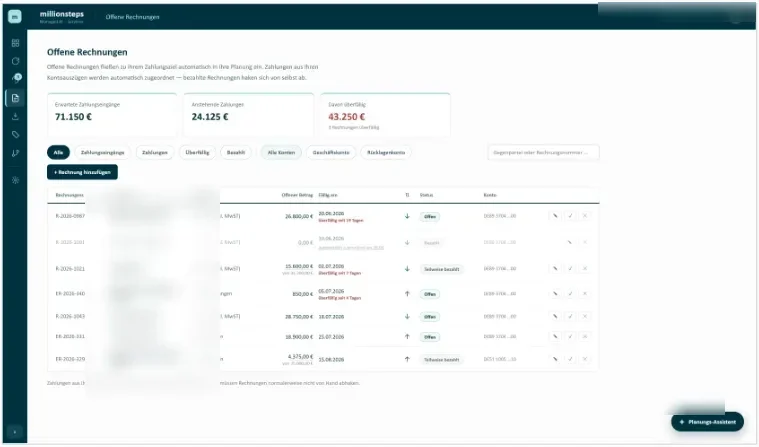Open the chat icon with notification badge
The image size is (759, 447).
[16, 79]
